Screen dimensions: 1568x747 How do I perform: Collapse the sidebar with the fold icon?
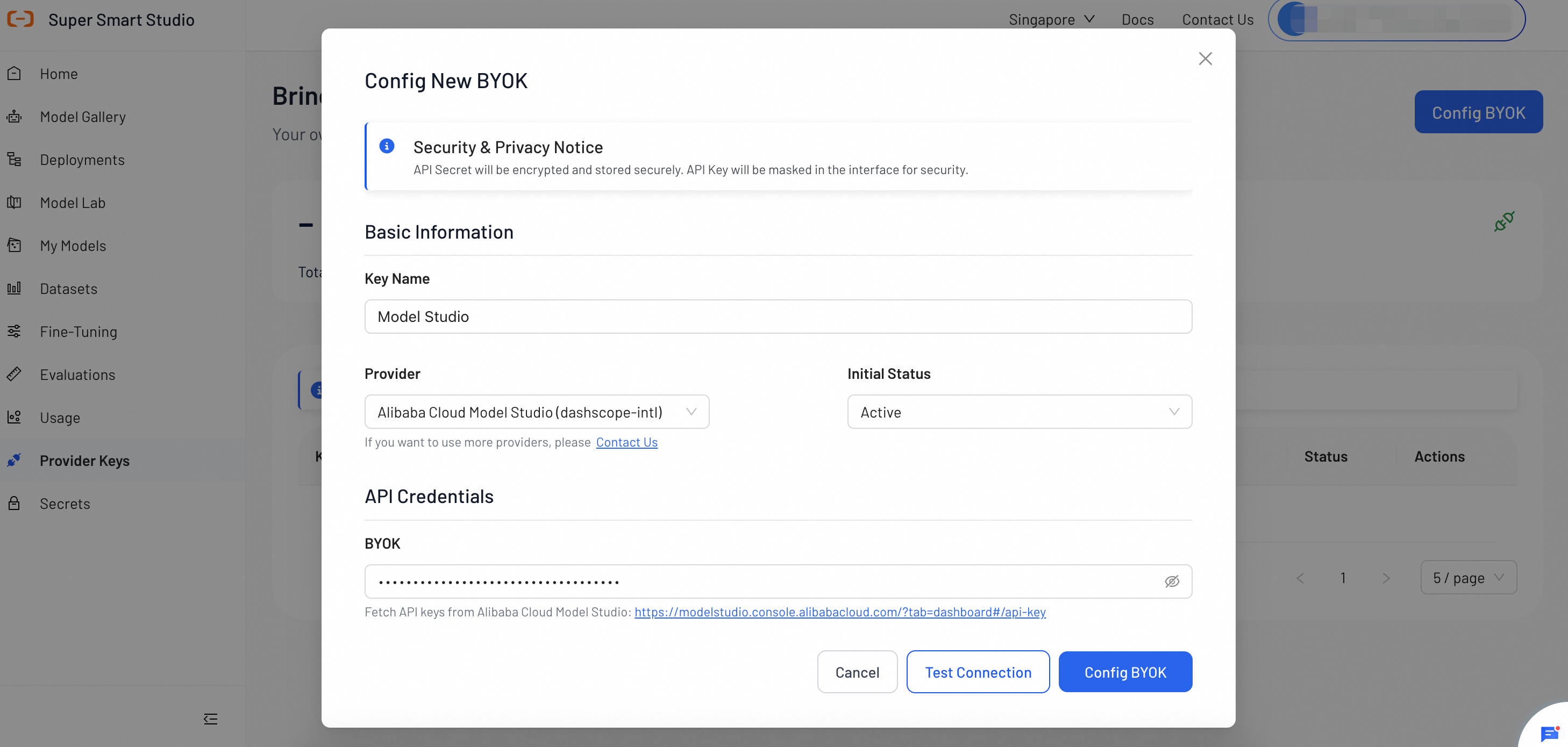(x=211, y=719)
